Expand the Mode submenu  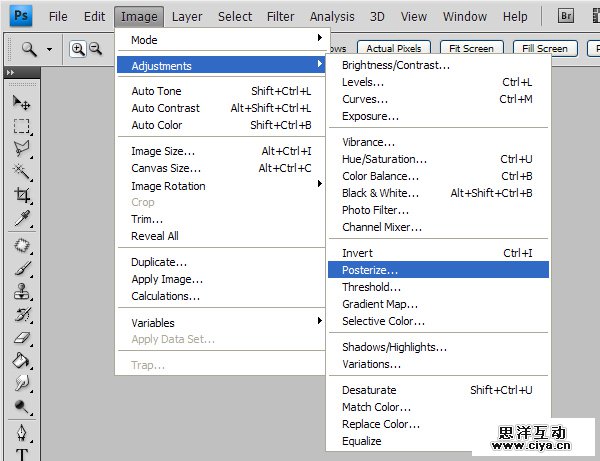(220, 40)
